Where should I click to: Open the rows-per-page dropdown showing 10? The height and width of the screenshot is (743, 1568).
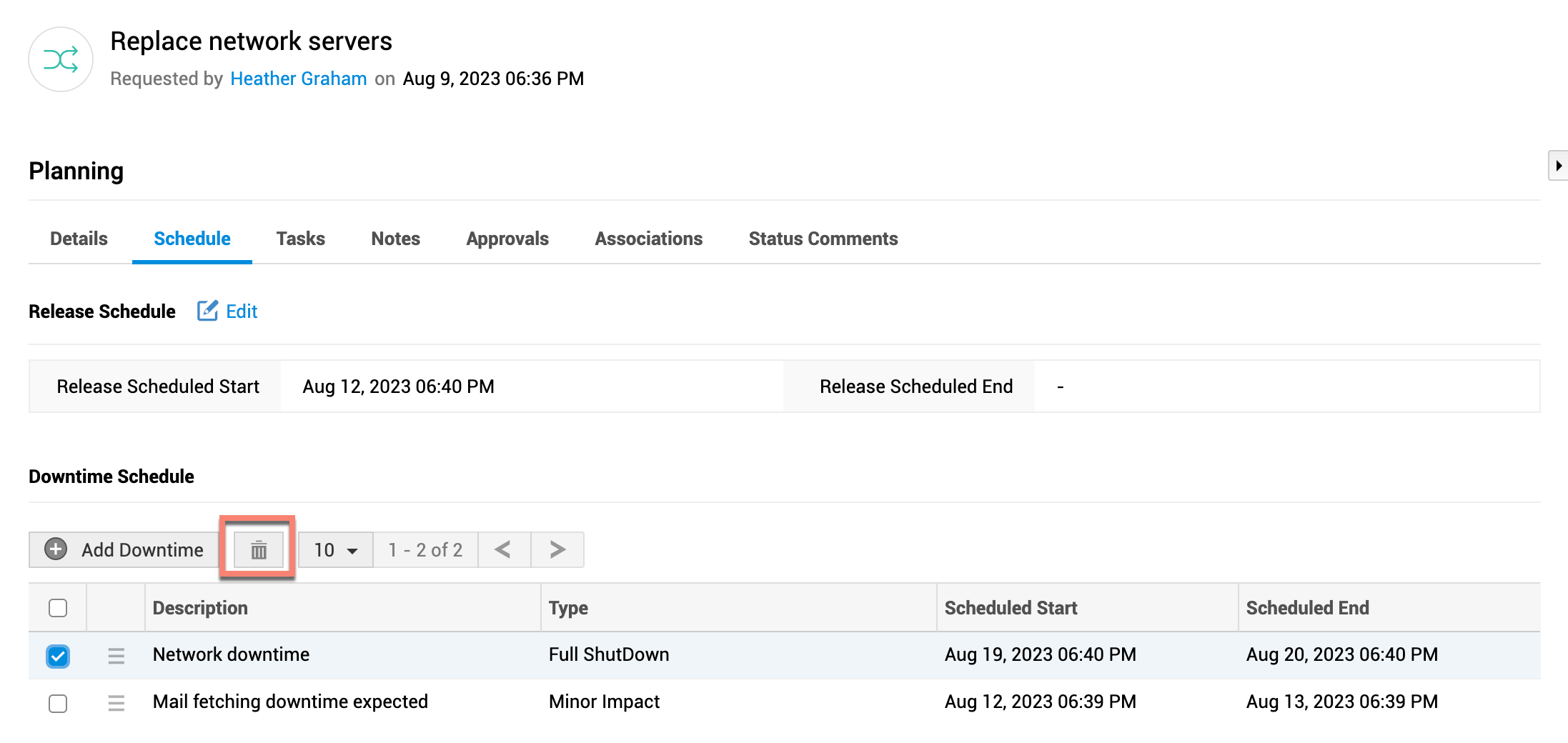(x=335, y=550)
